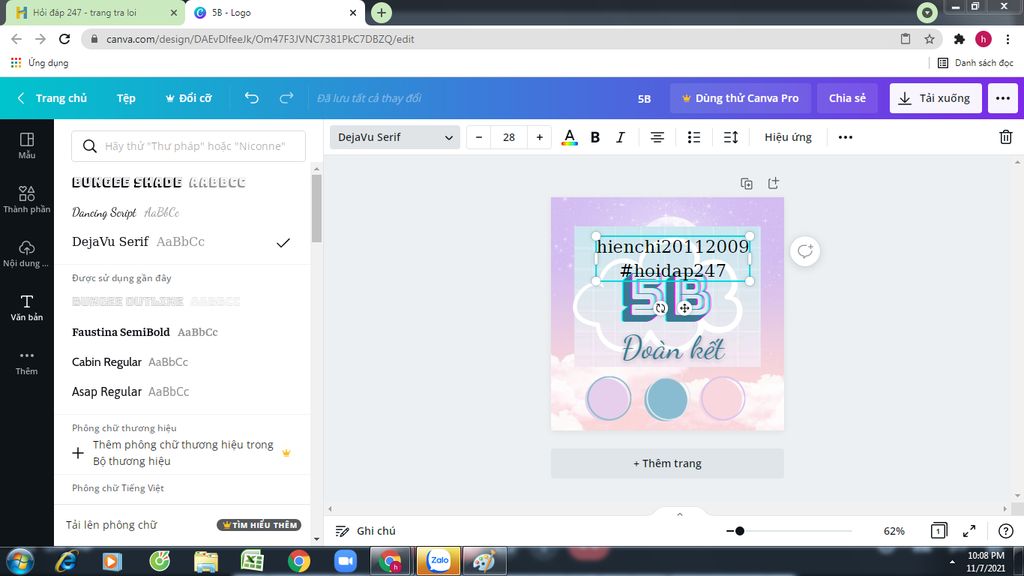Open Zoom from the taskbar
This screenshot has height=576, width=1024.
click(x=345, y=561)
